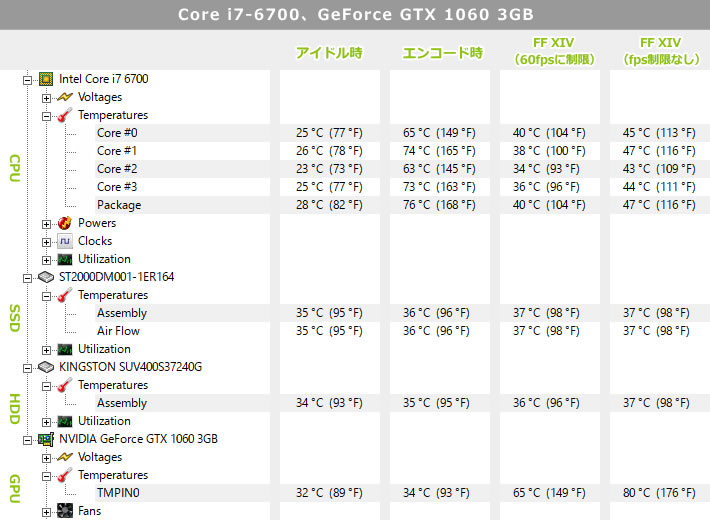Viewport: 710px width, 520px height.
Task: Click the TMPIN0 idle value 32 °C
Action: pos(329,493)
